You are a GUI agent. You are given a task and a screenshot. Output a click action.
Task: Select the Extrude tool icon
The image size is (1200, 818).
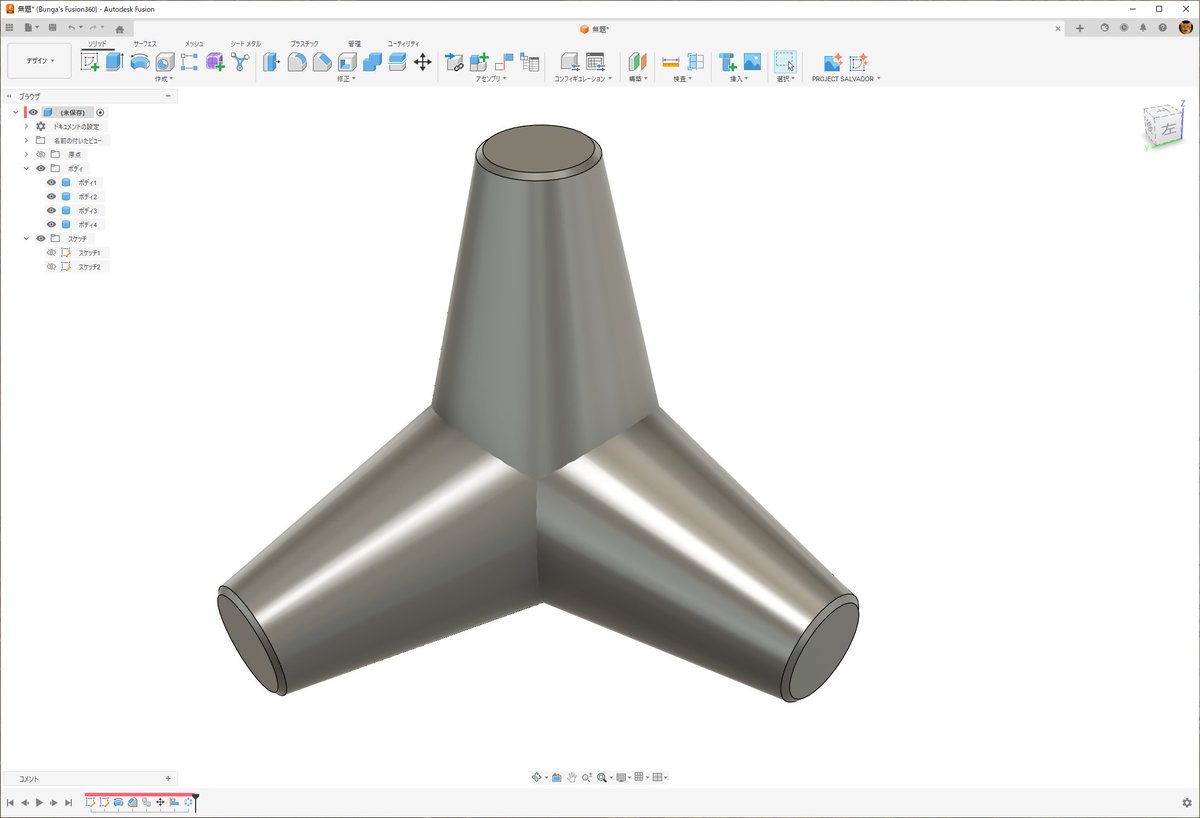tap(114, 61)
